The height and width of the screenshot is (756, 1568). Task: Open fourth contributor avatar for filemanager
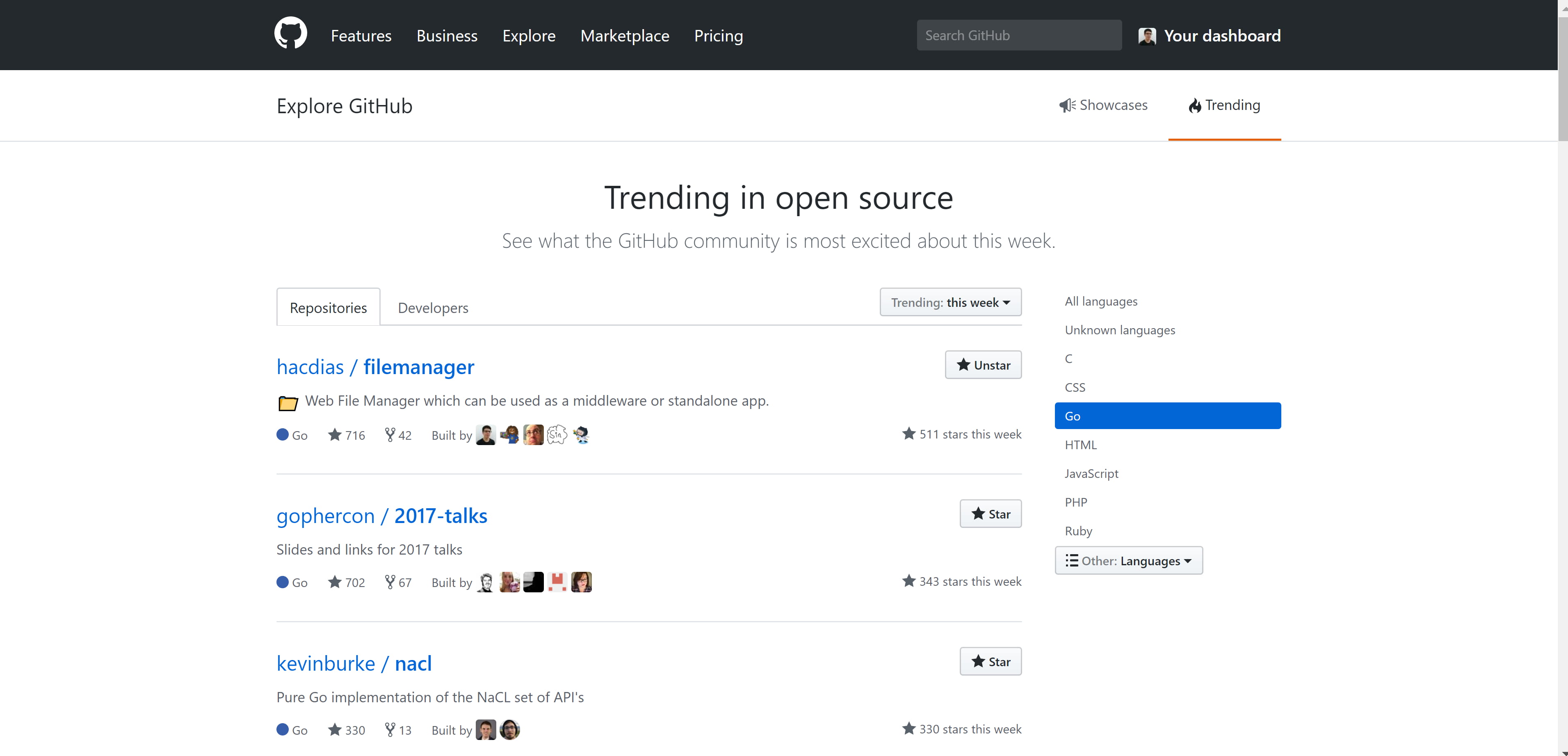(x=557, y=435)
